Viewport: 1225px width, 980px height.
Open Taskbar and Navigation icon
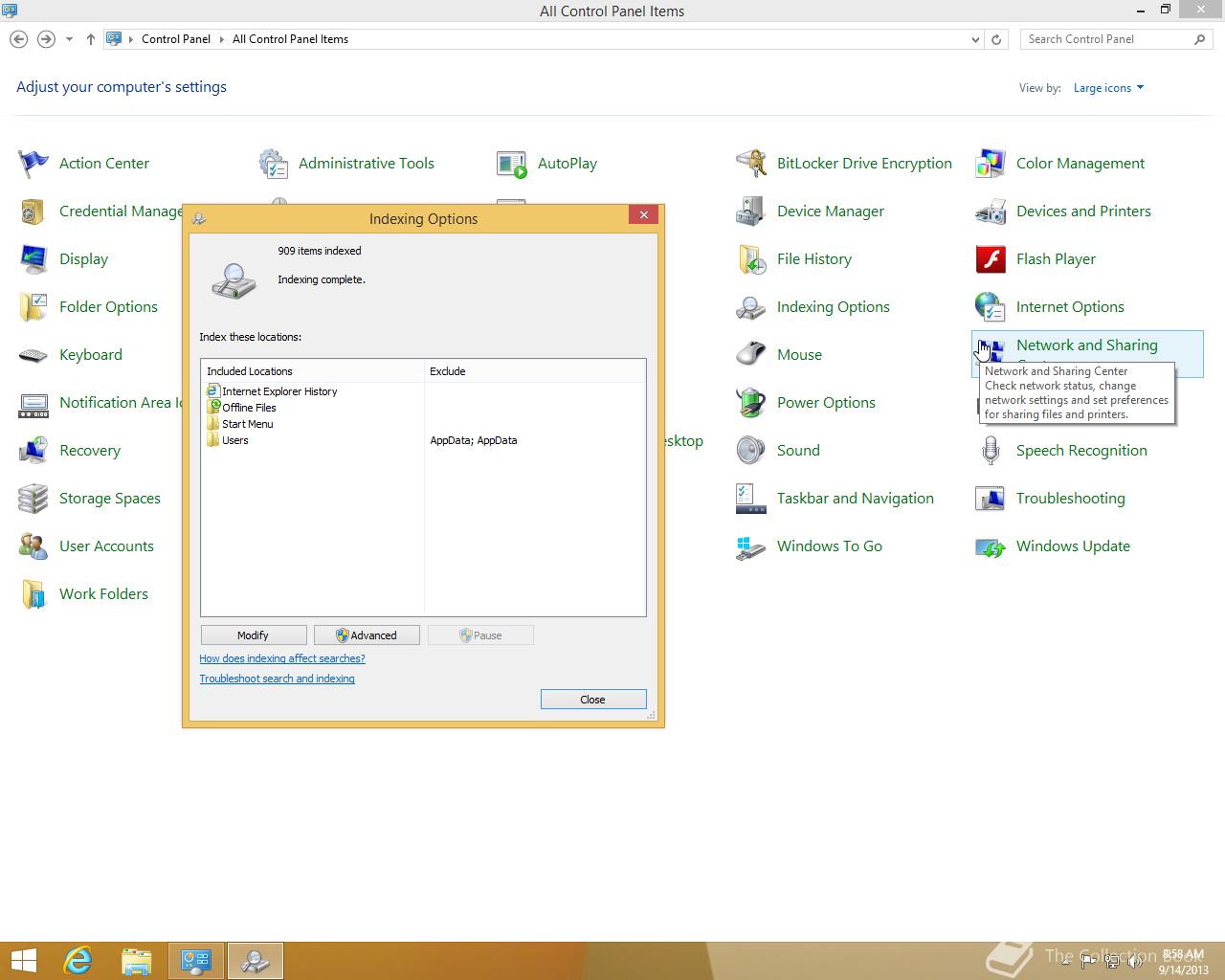coord(751,499)
